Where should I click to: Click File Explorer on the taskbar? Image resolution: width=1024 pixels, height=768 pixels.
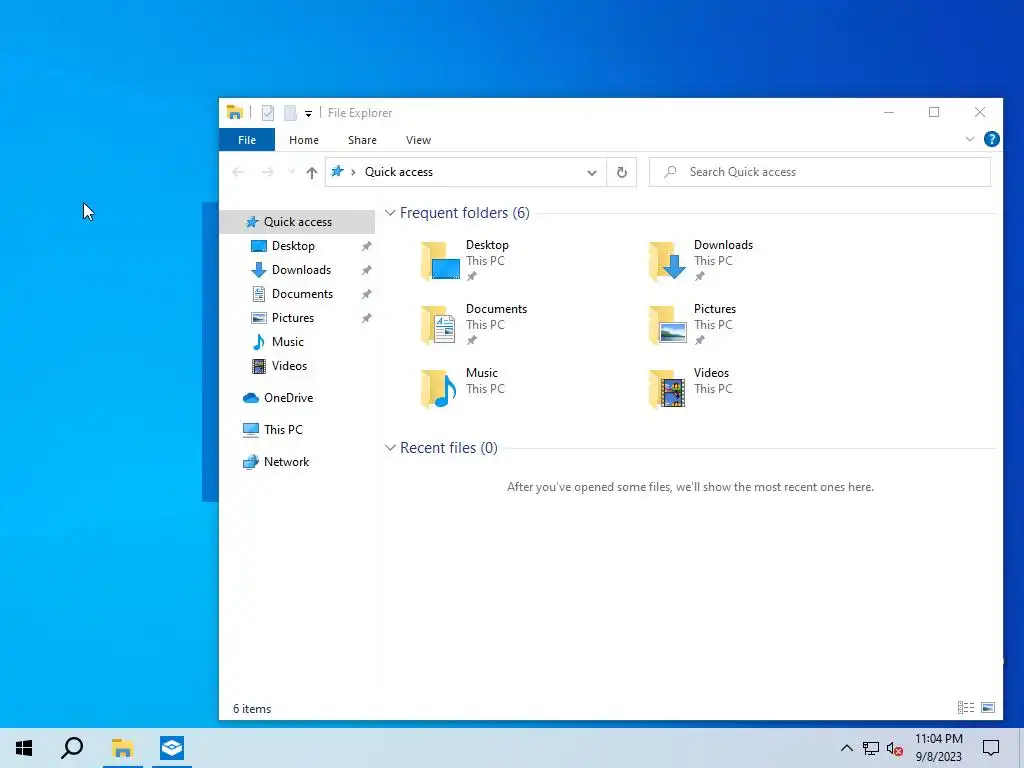[x=122, y=748]
